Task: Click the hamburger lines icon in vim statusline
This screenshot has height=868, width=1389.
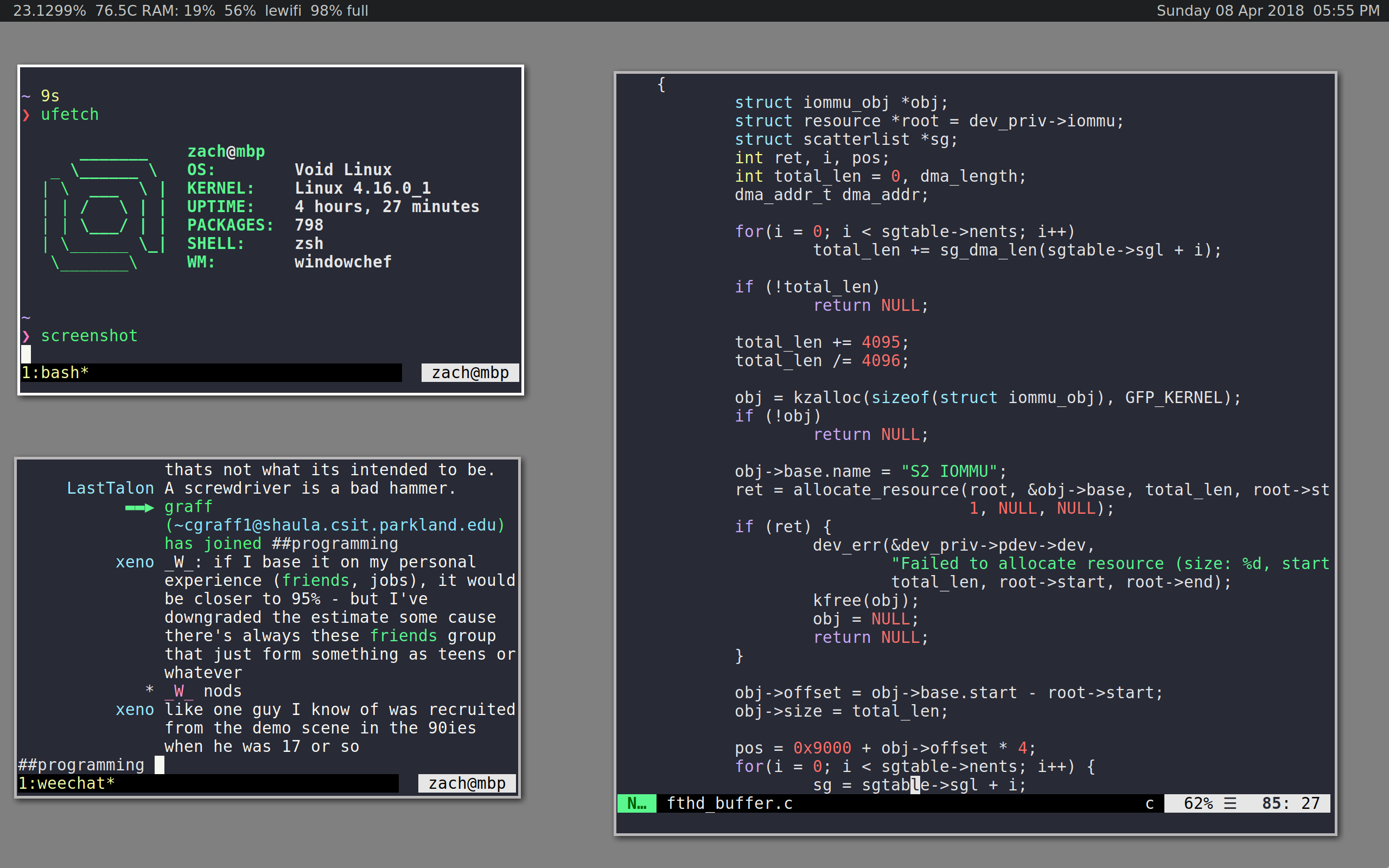Action: (1229, 803)
